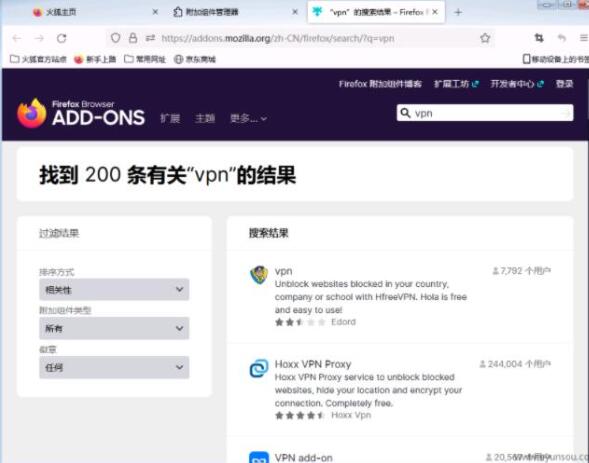Click the 244,004 个用户 count
Viewport: 589px width, 463px height.
[515, 364]
